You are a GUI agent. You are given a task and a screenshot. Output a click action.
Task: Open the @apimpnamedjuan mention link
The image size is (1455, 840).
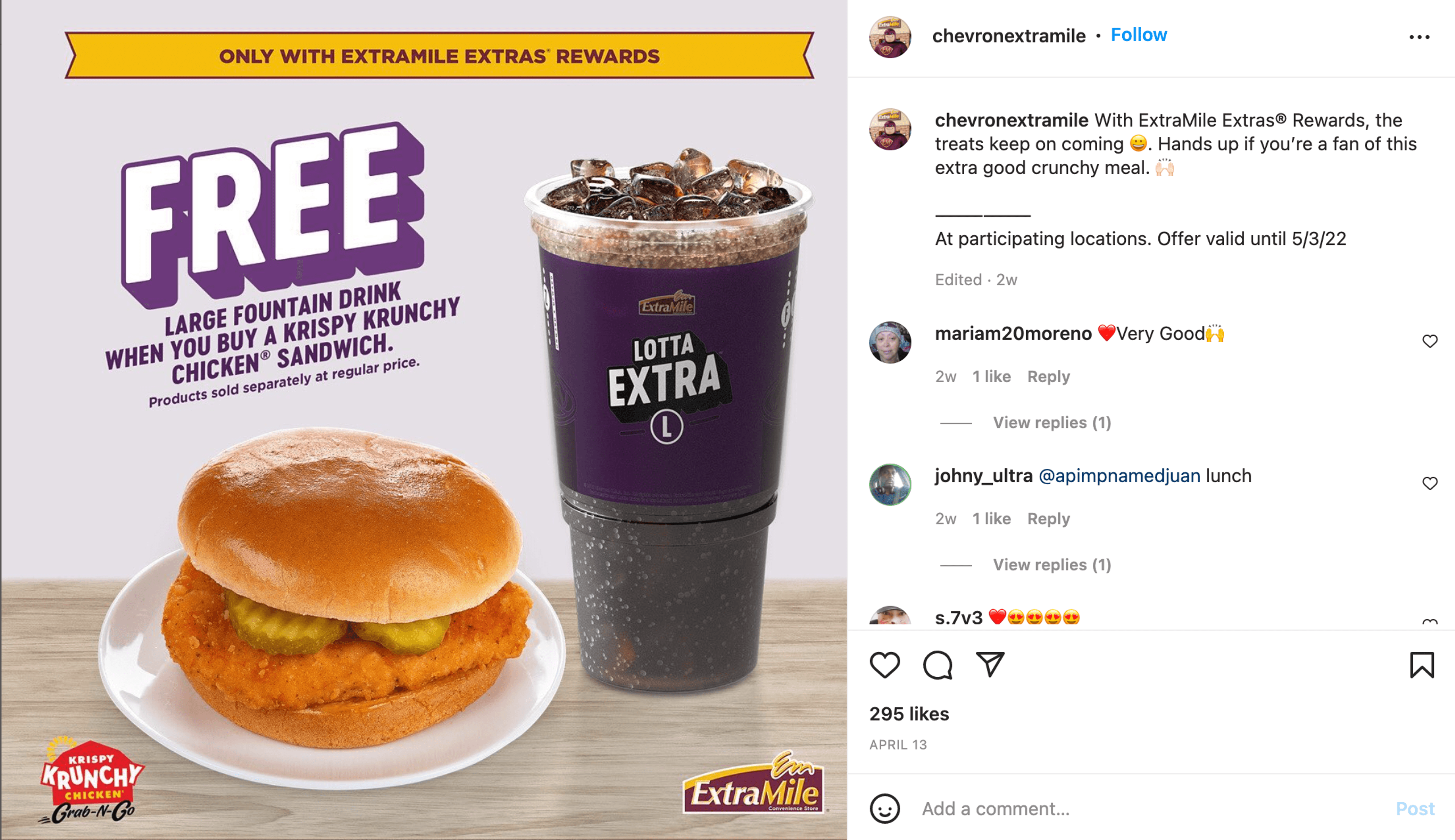click(x=1119, y=476)
